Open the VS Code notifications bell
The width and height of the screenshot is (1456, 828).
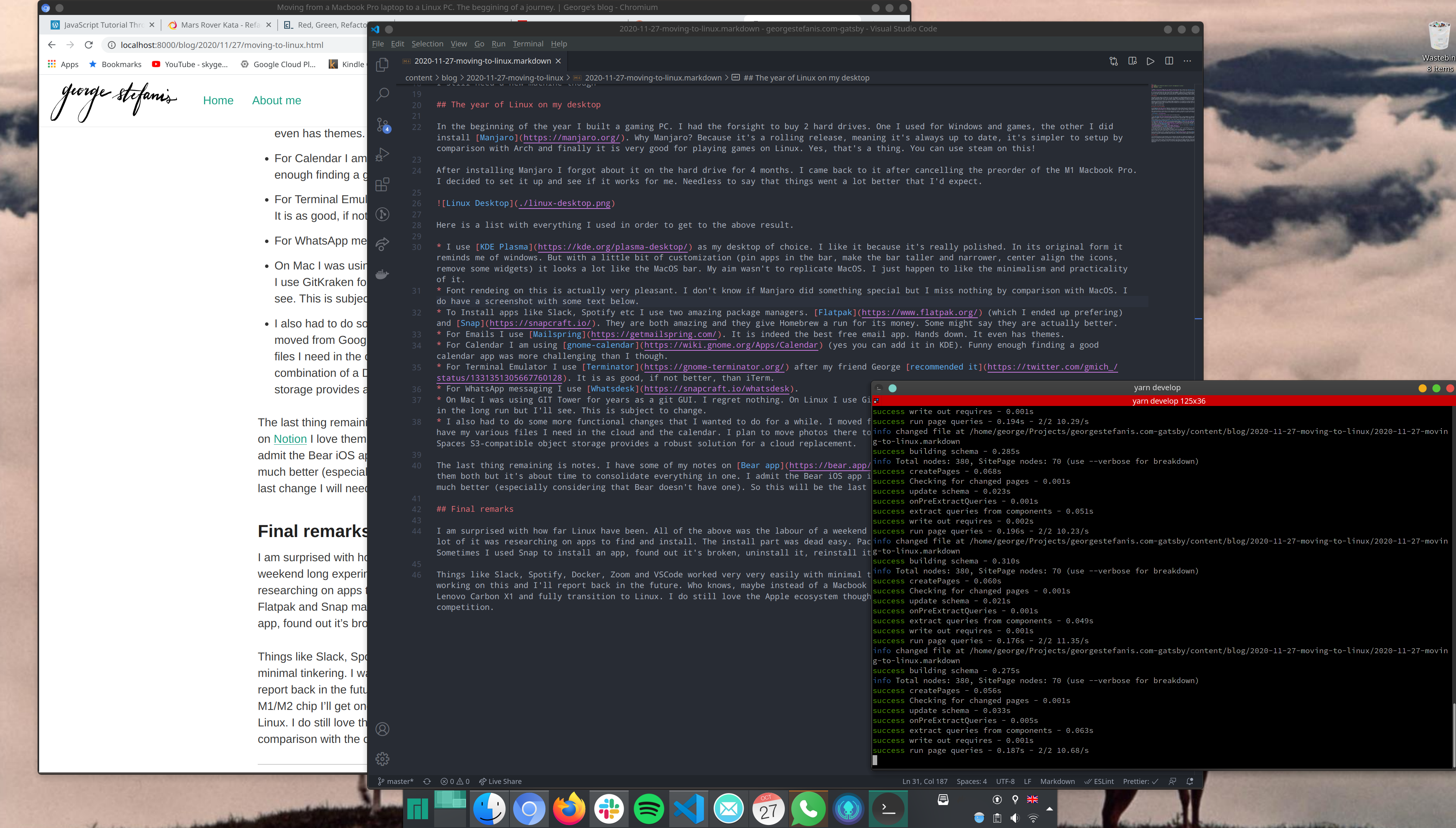(x=1190, y=781)
